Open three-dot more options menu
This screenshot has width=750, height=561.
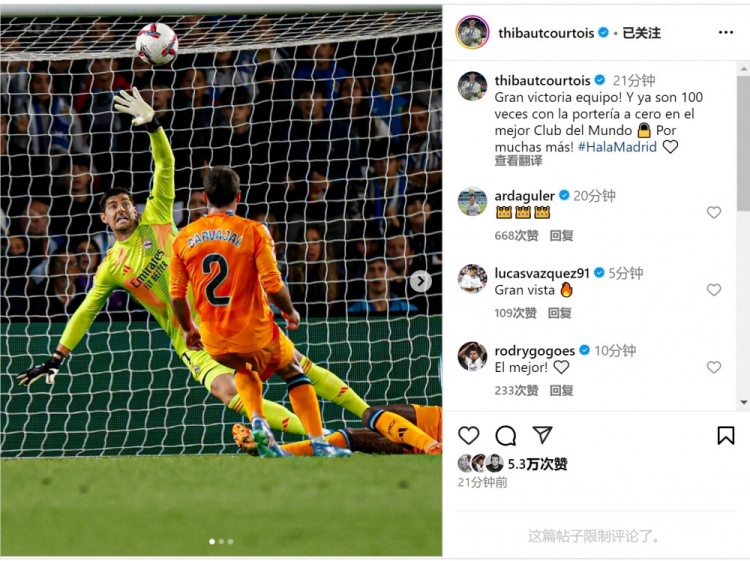(x=726, y=33)
